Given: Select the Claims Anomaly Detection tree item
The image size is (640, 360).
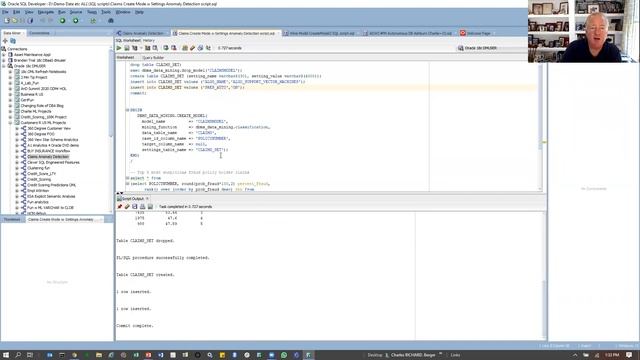Looking at the screenshot, I should point(48,157).
